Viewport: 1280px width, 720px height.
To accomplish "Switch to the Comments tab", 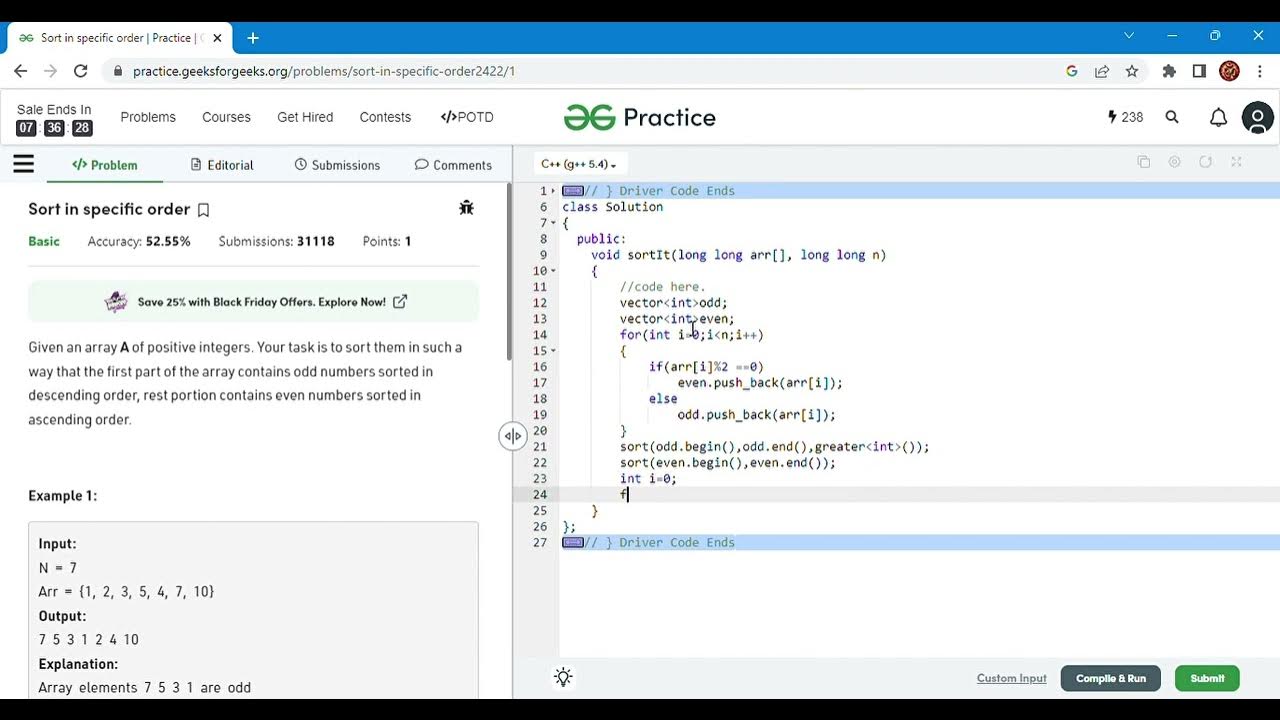I will [x=453, y=165].
